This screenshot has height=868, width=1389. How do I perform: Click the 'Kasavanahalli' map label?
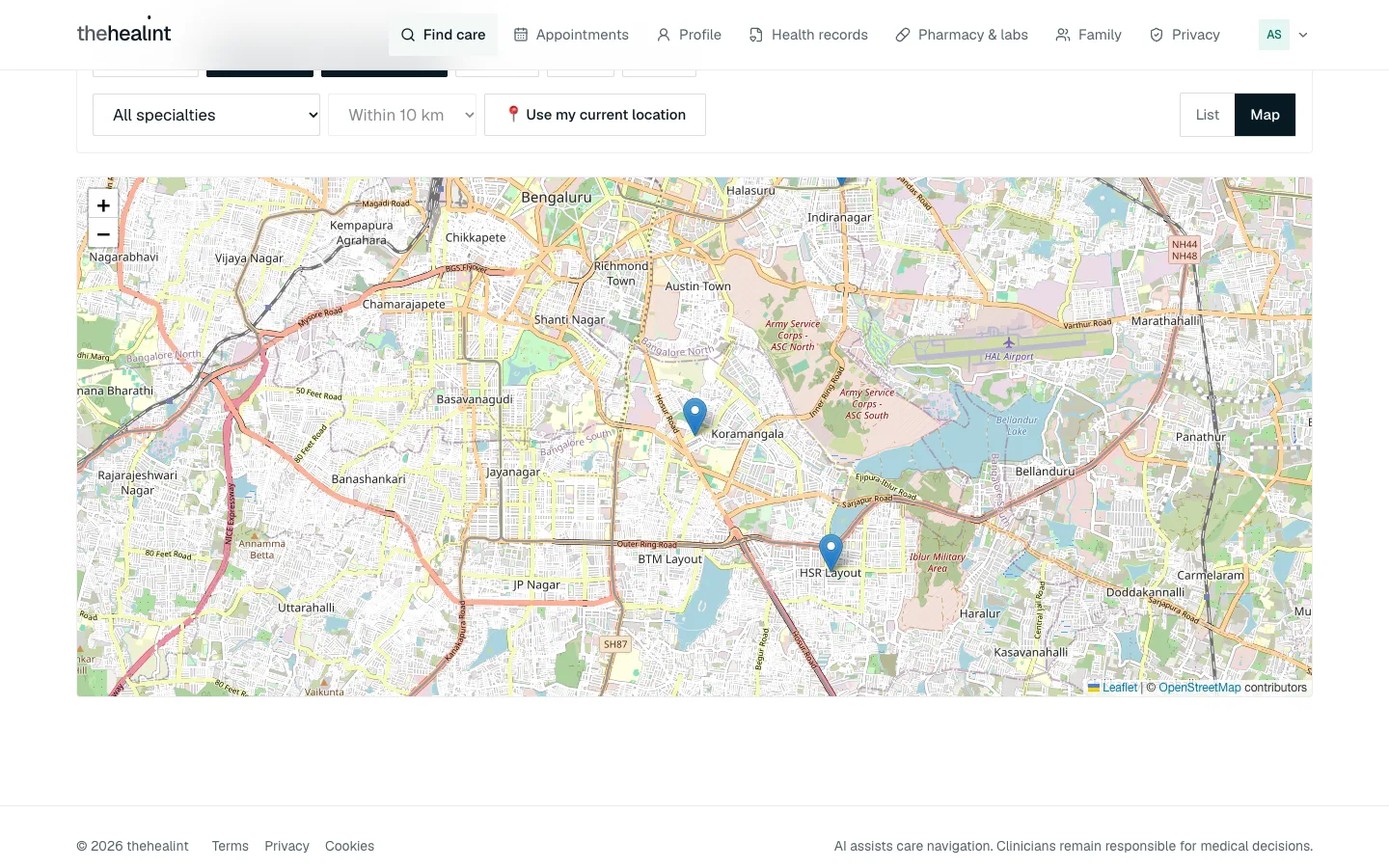tap(1030, 652)
